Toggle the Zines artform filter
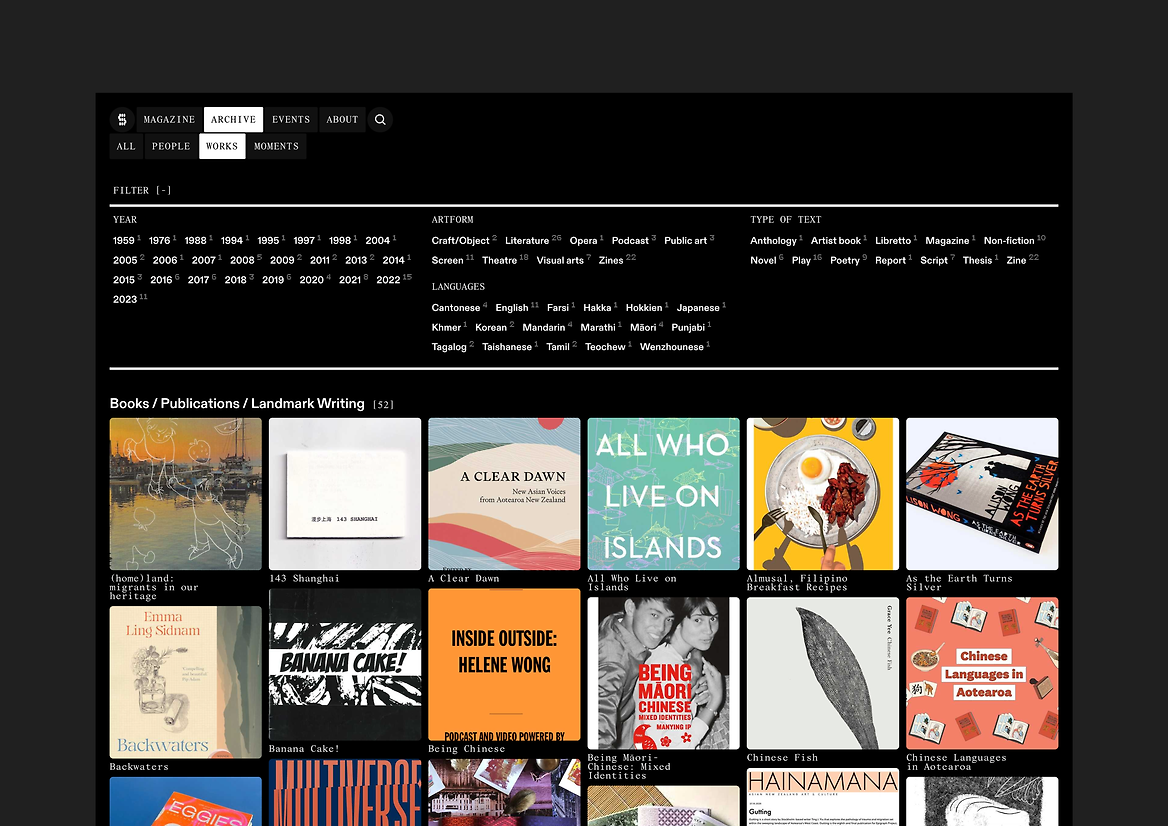The height and width of the screenshot is (826, 1168). (x=611, y=260)
